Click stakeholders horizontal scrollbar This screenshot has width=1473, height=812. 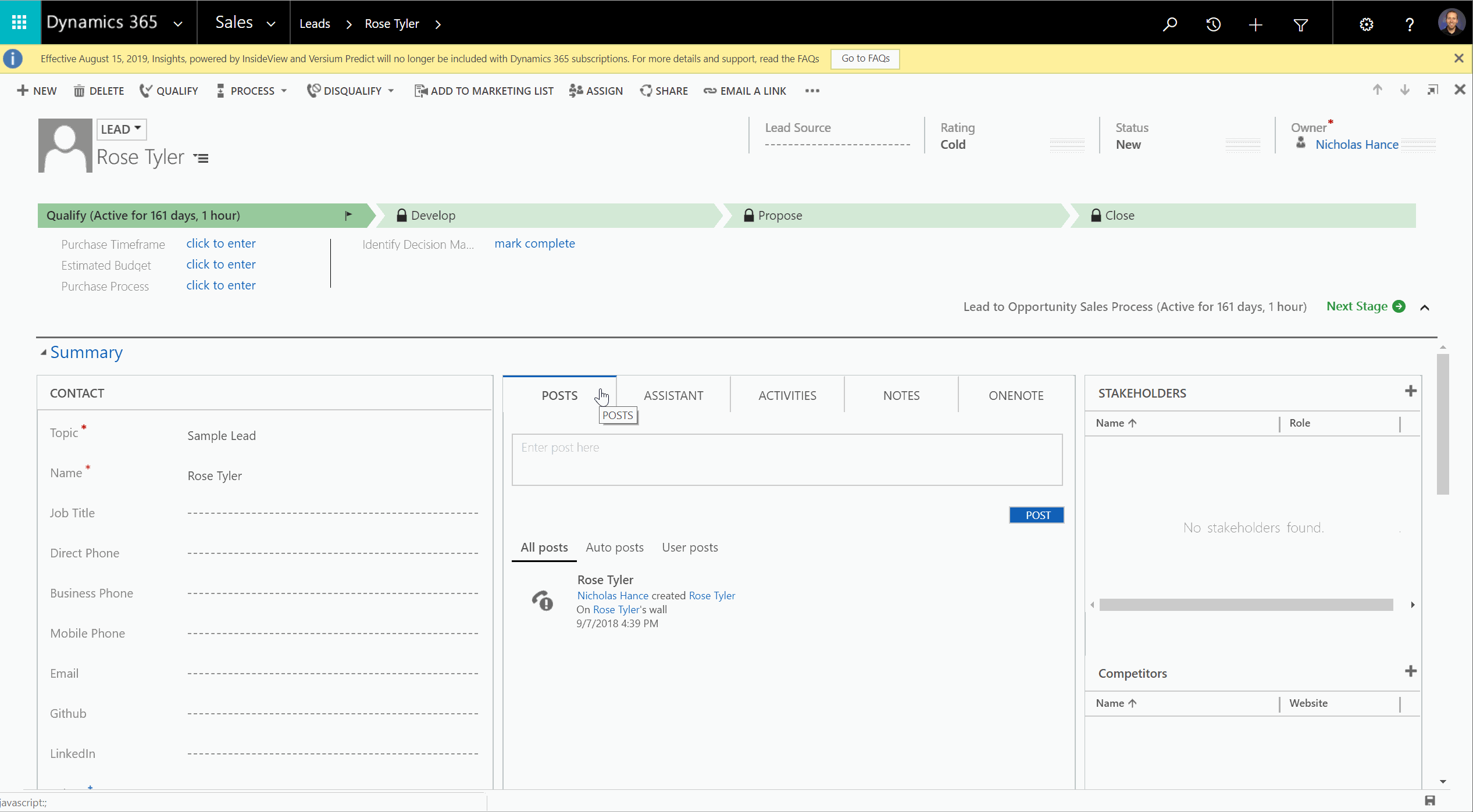(1246, 605)
